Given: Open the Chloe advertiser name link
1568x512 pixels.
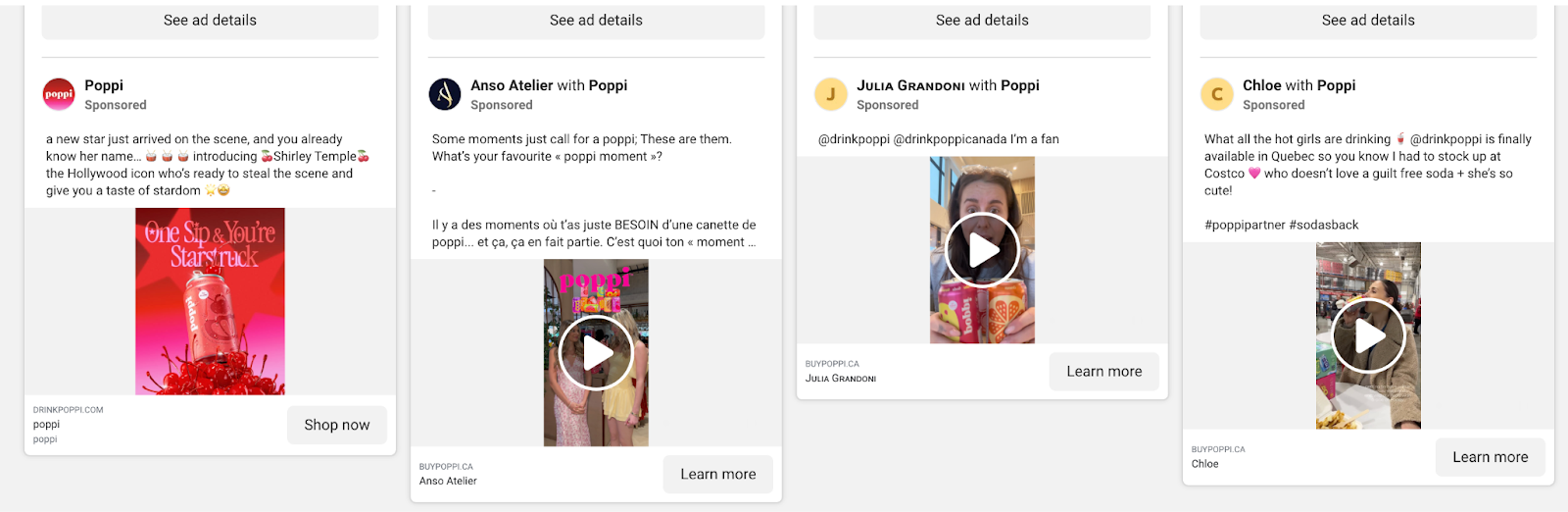Looking at the screenshot, I should coord(1262,85).
